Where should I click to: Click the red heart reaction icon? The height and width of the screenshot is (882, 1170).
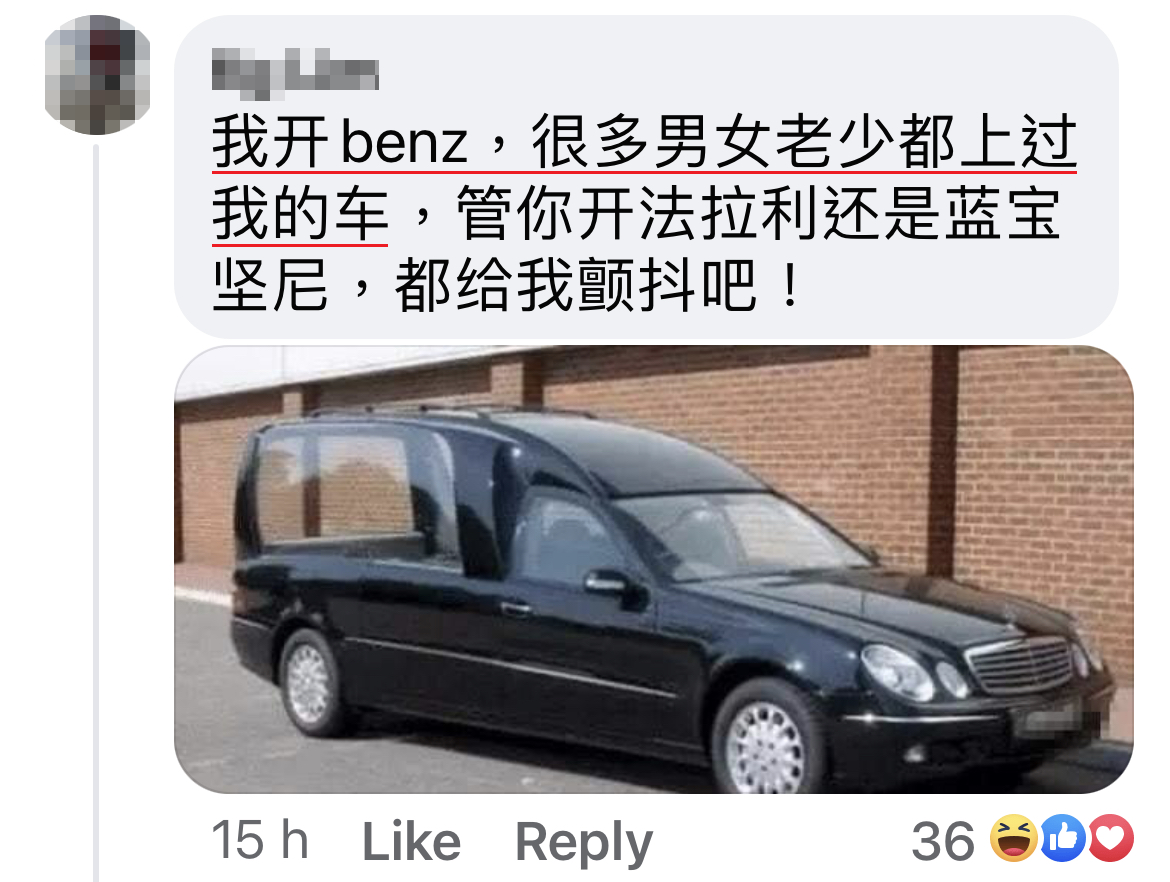[x=1110, y=839]
